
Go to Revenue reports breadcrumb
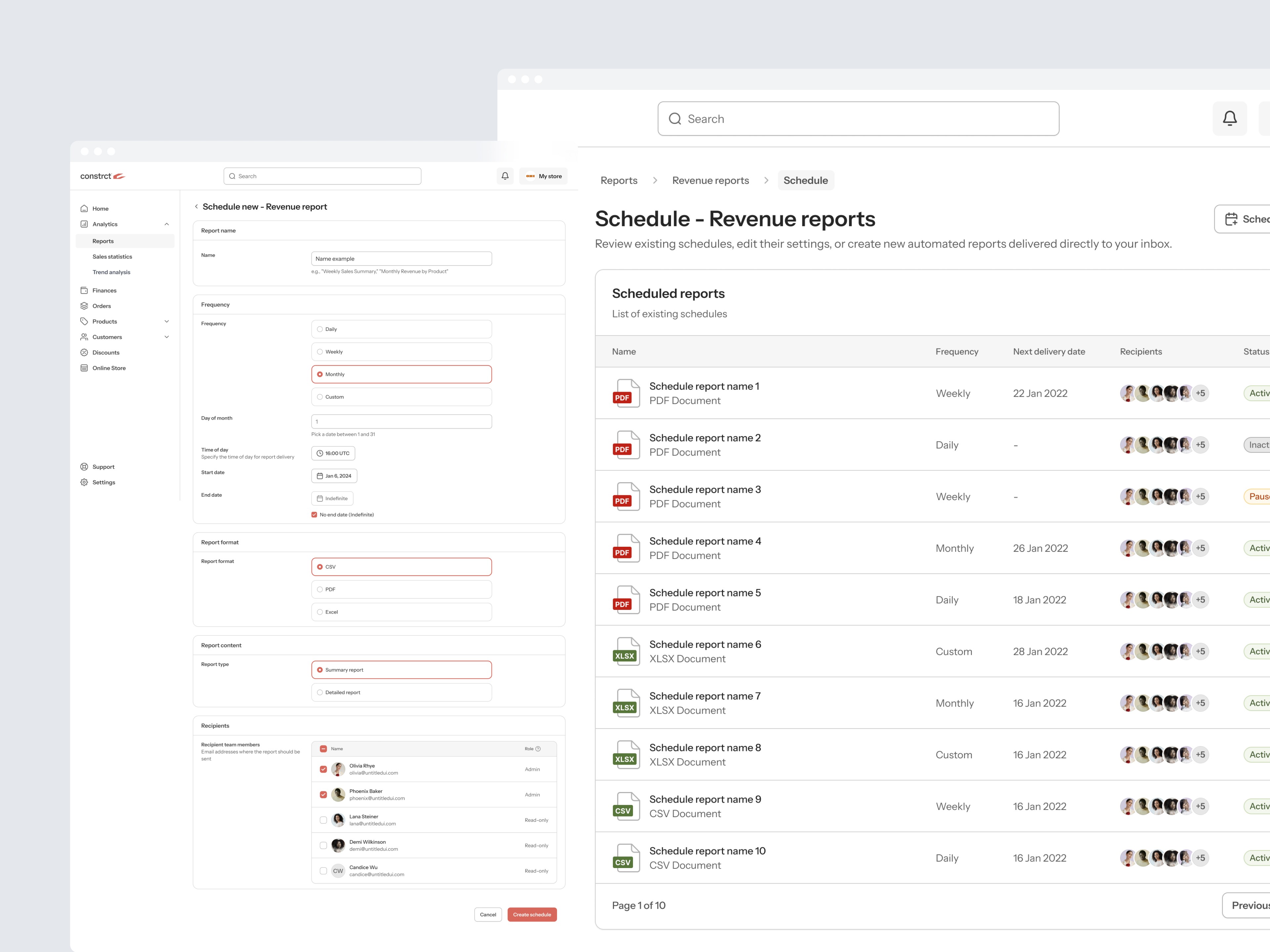(x=710, y=180)
